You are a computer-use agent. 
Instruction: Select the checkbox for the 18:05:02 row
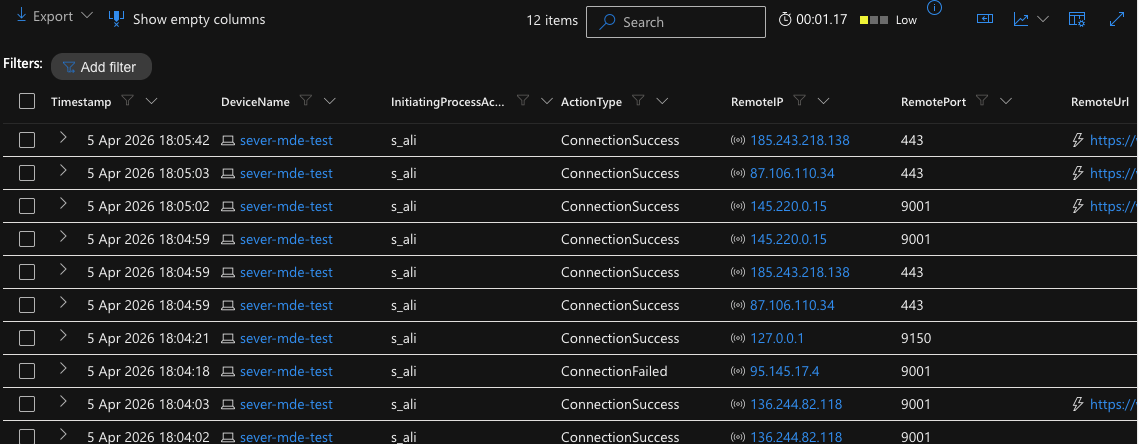(x=27, y=206)
